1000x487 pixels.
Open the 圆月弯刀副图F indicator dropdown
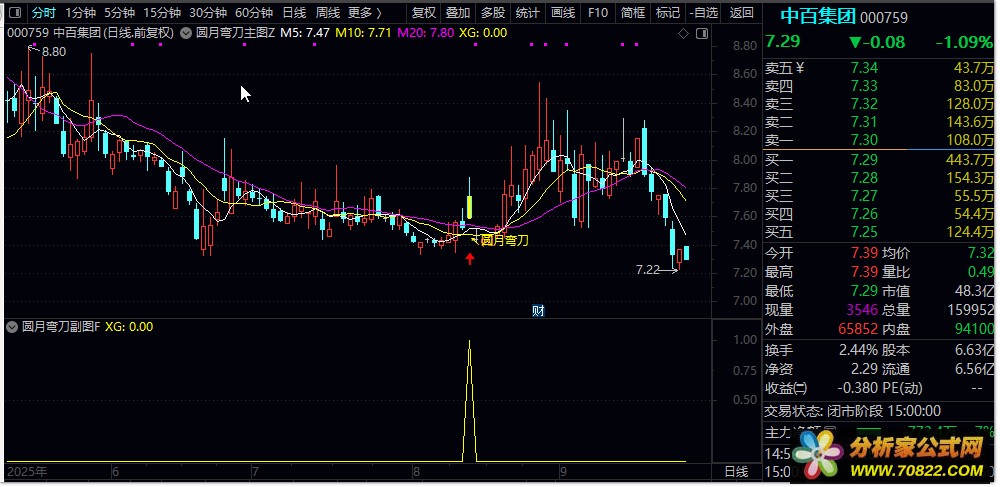coord(11,327)
